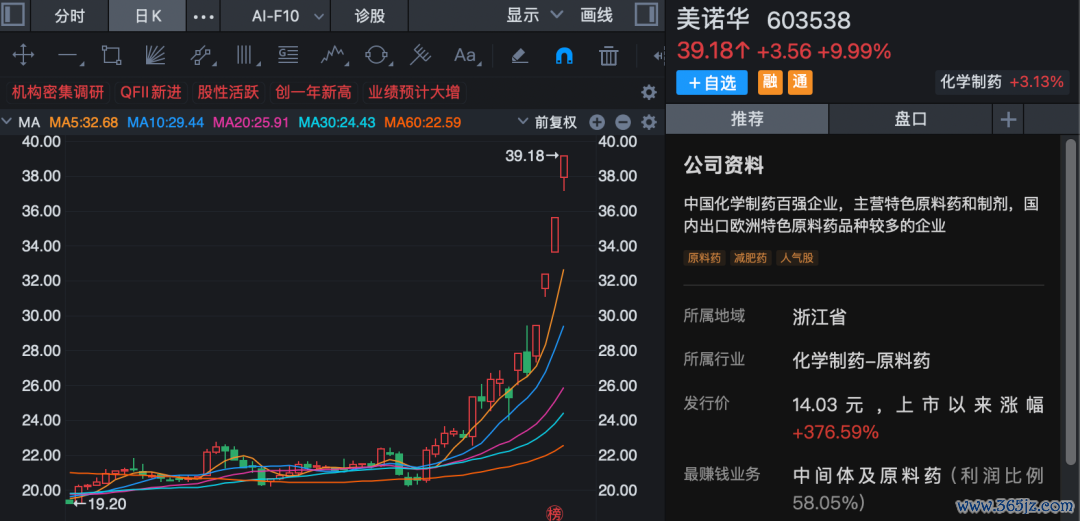Open the three-dots more periods menu

pyautogui.click(x=203, y=17)
